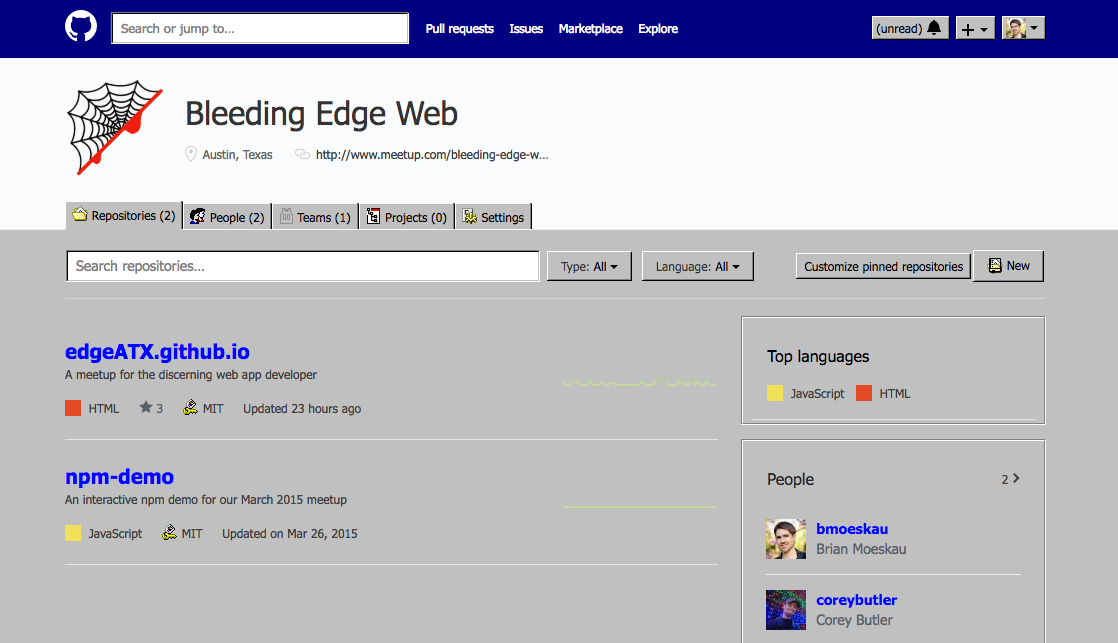Create a New repository

1008,265
